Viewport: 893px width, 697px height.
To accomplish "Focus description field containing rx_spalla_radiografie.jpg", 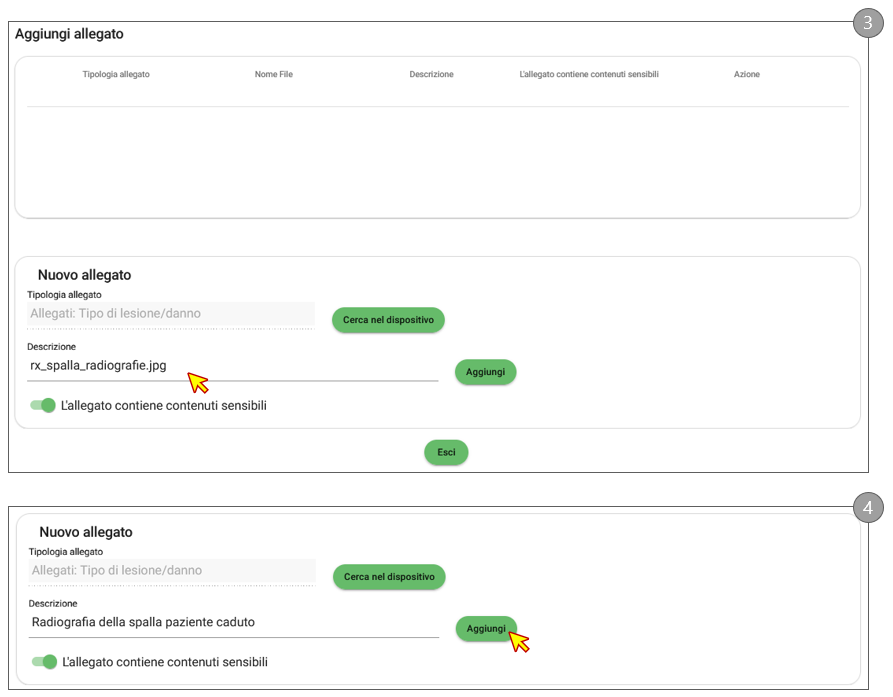I will [x=232, y=366].
